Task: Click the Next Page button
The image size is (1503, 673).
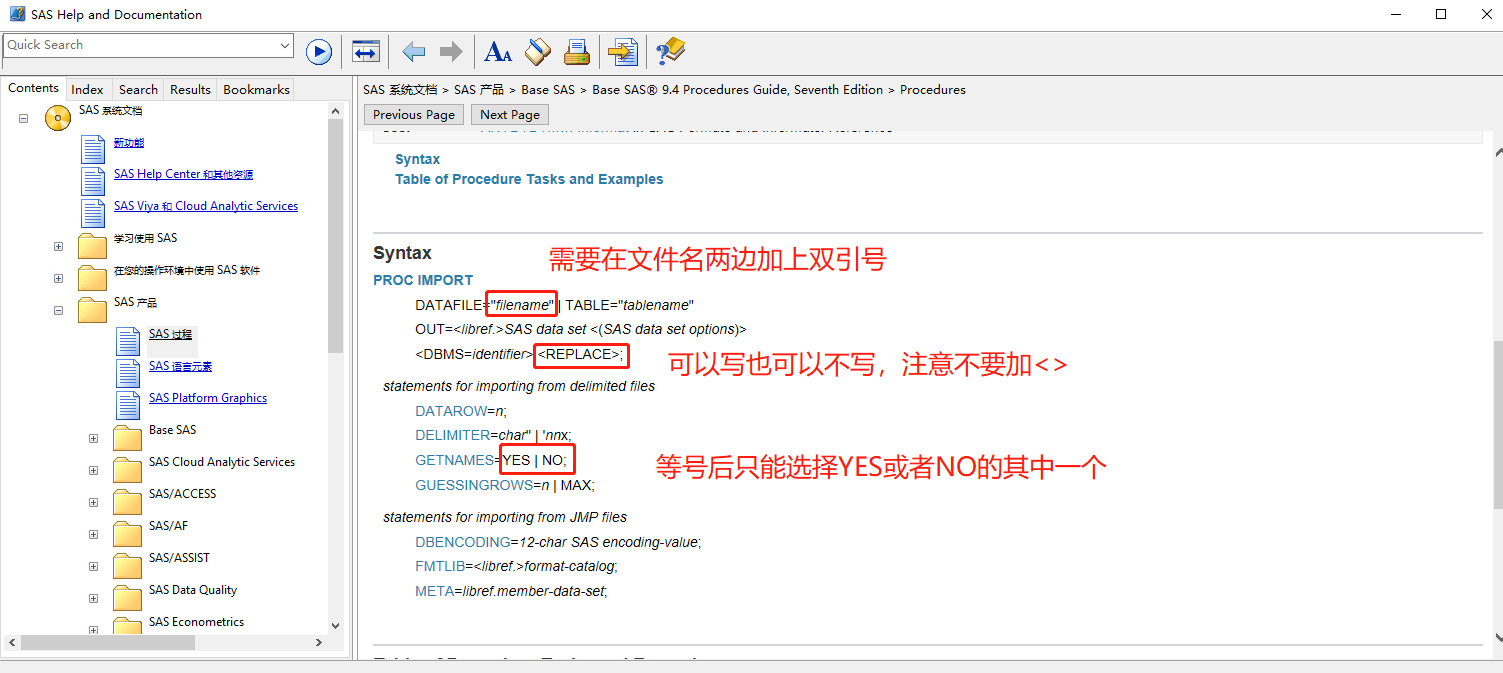Action: pyautogui.click(x=510, y=114)
